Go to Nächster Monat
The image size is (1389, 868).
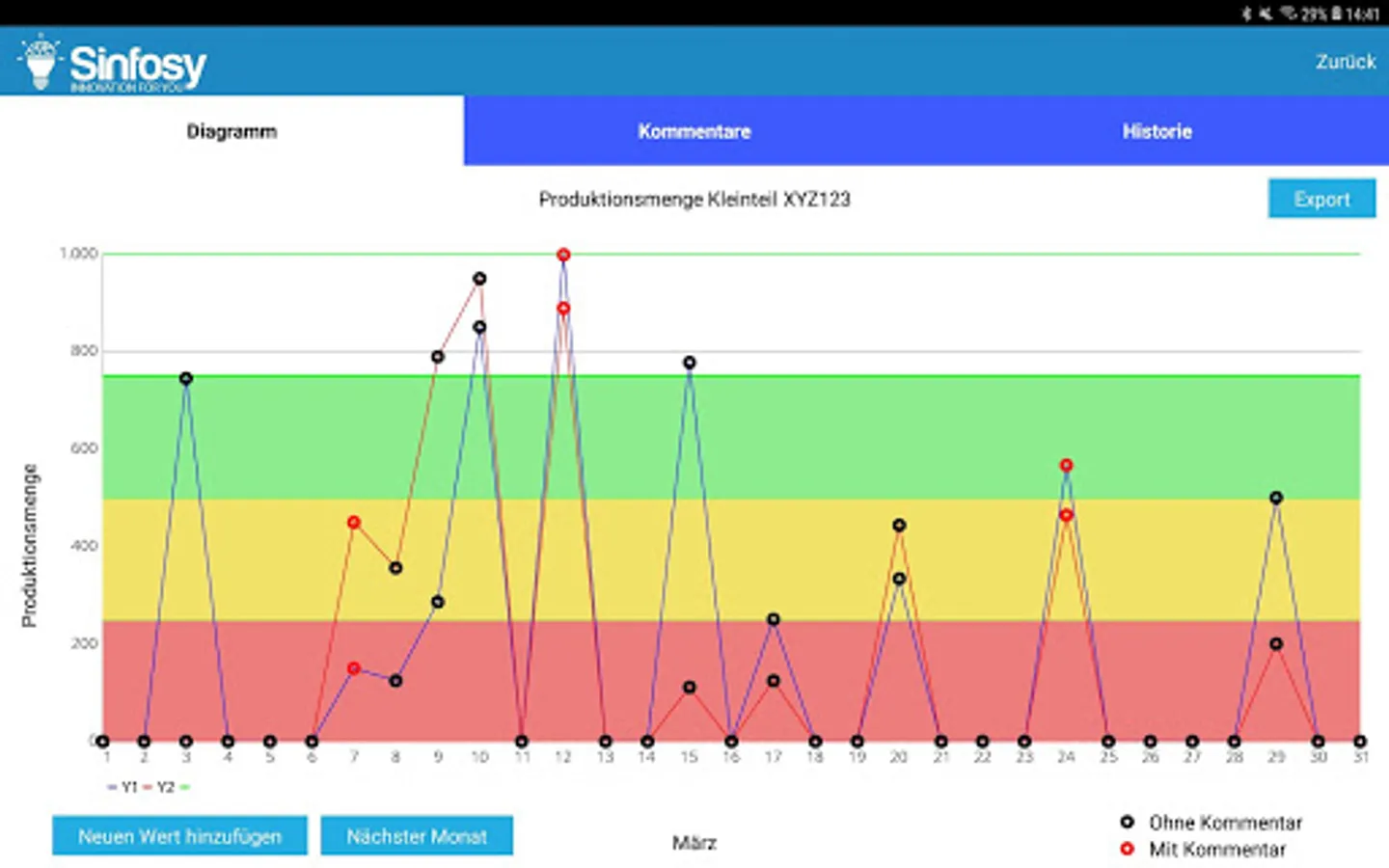417,836
